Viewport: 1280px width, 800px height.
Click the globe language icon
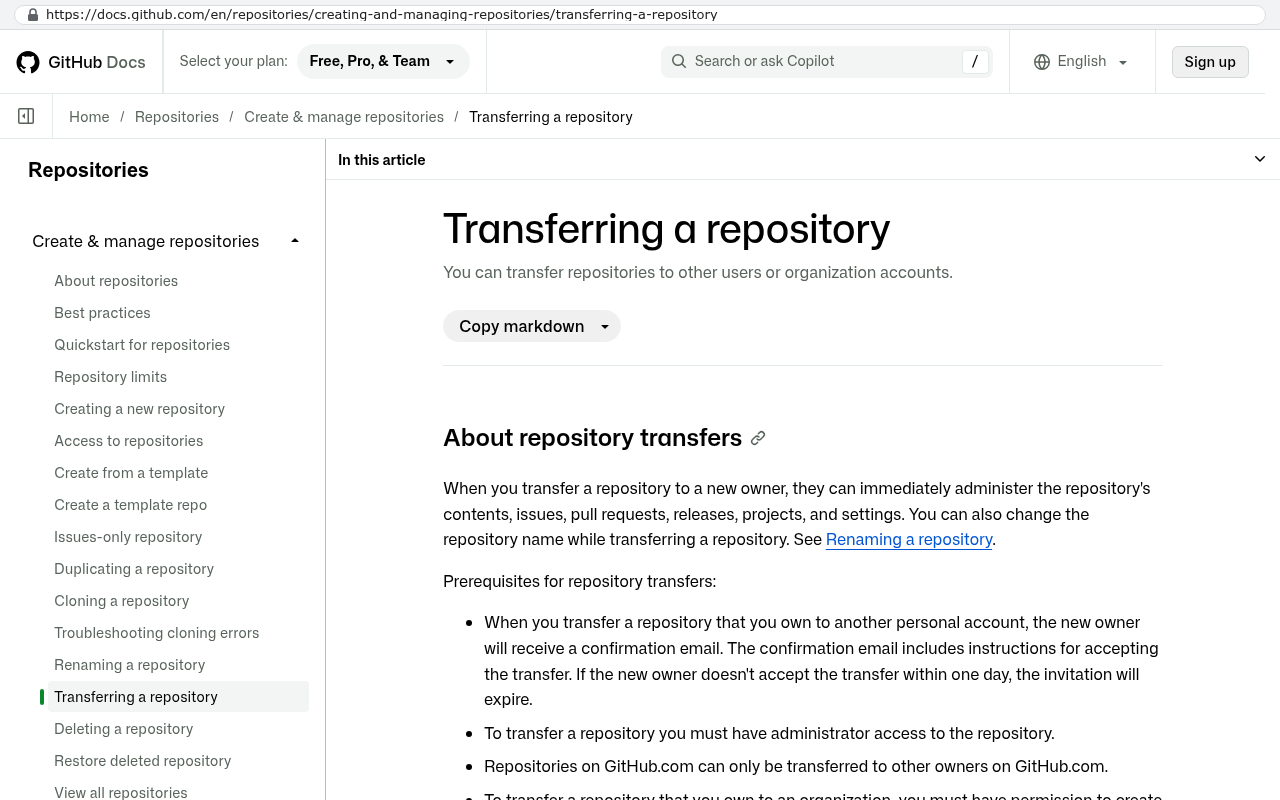point(1042,62)
